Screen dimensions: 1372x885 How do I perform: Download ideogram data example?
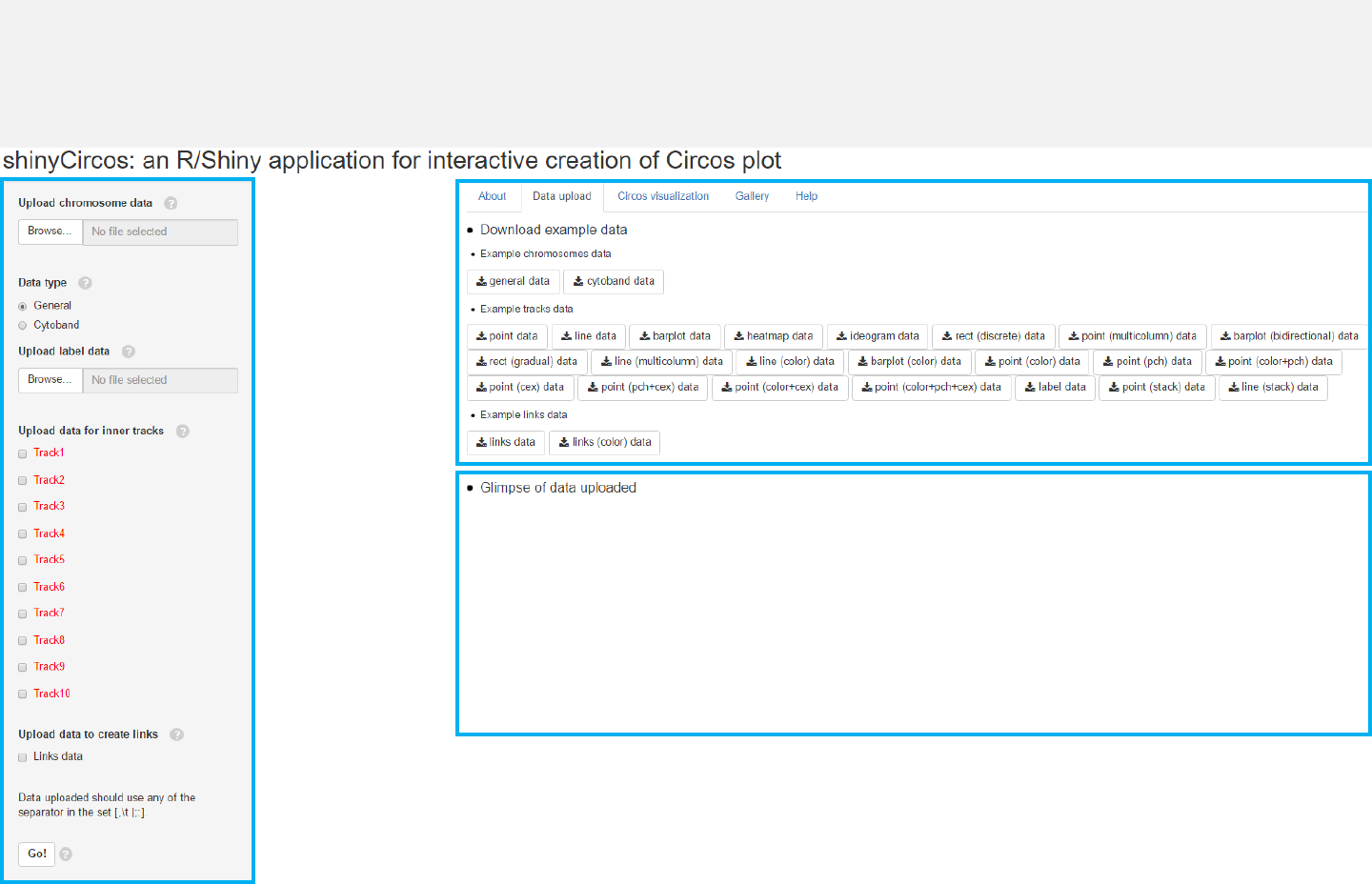tap(878, 336)
